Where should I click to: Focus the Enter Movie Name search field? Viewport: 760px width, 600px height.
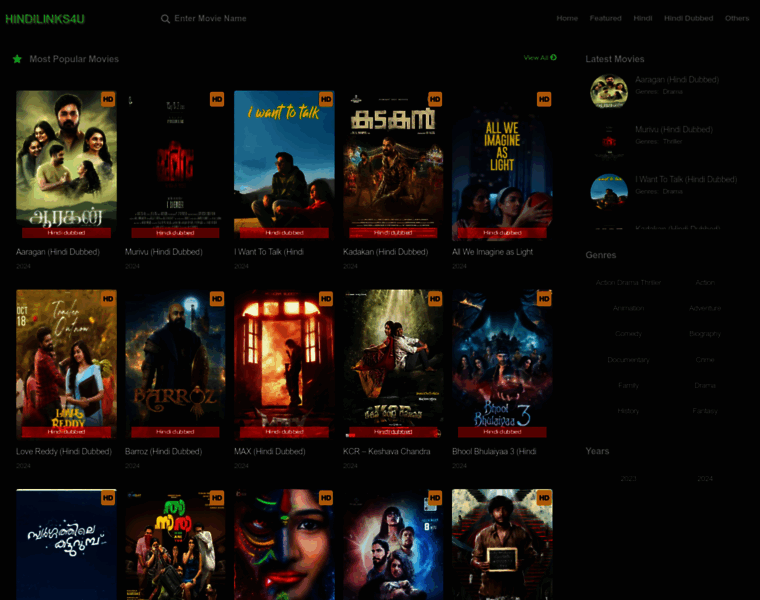point(210,18)
